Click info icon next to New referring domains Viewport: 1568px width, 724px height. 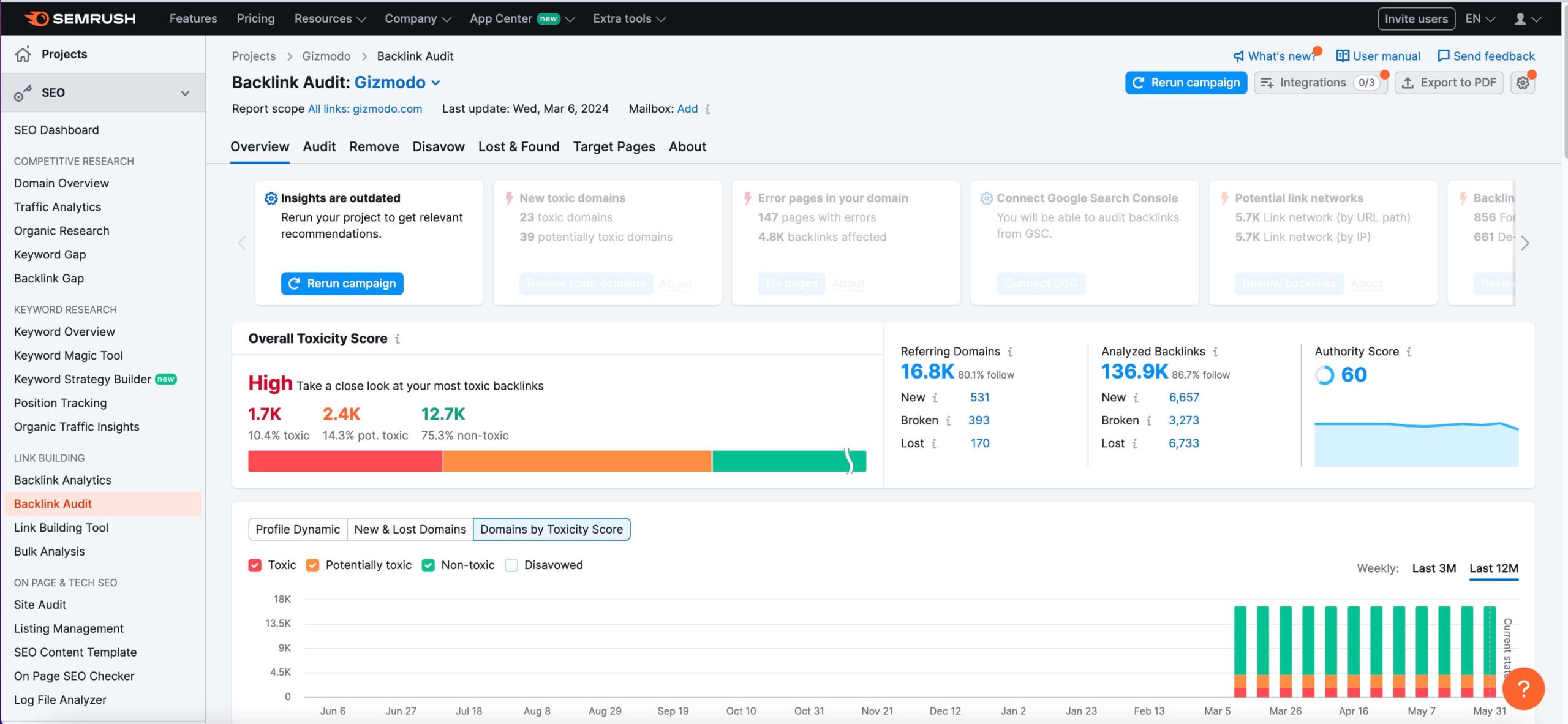[x=935, y=398]
